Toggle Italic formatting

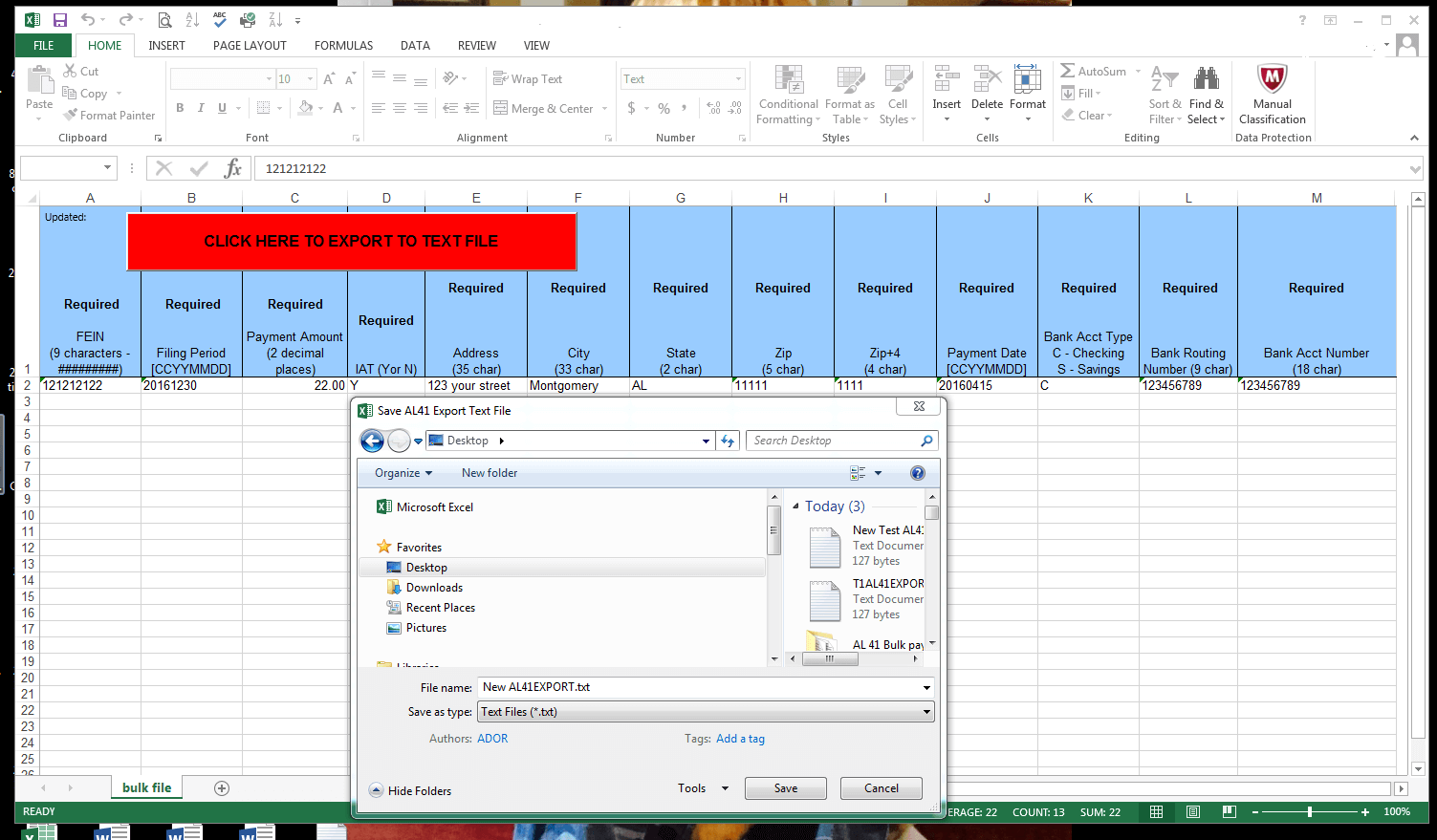pyautogui.click(x=201, y=108)
